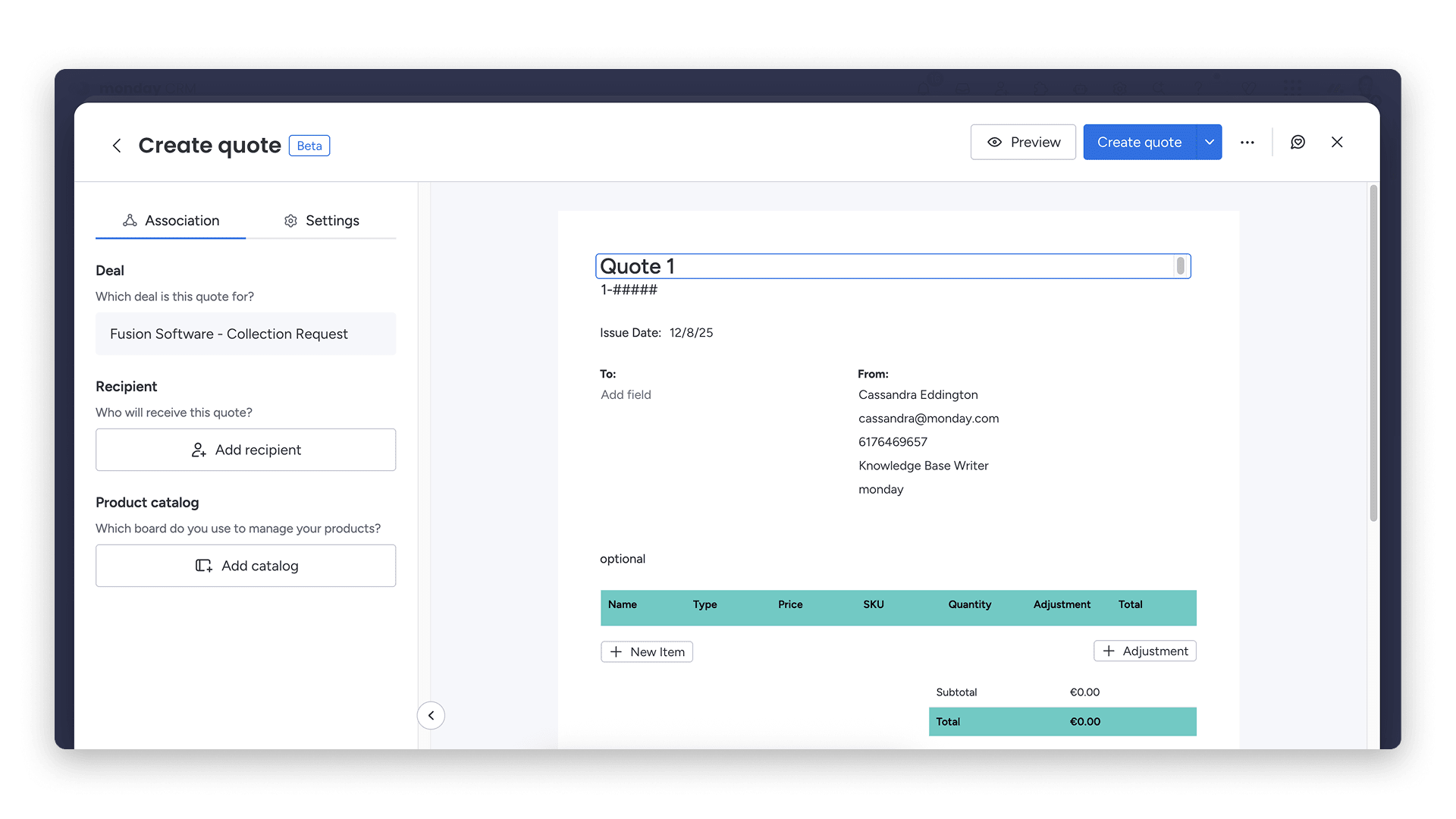Viewport: 1456px width, 819px height.
Task: Add a New Item to the quote table
Action: 647,652
